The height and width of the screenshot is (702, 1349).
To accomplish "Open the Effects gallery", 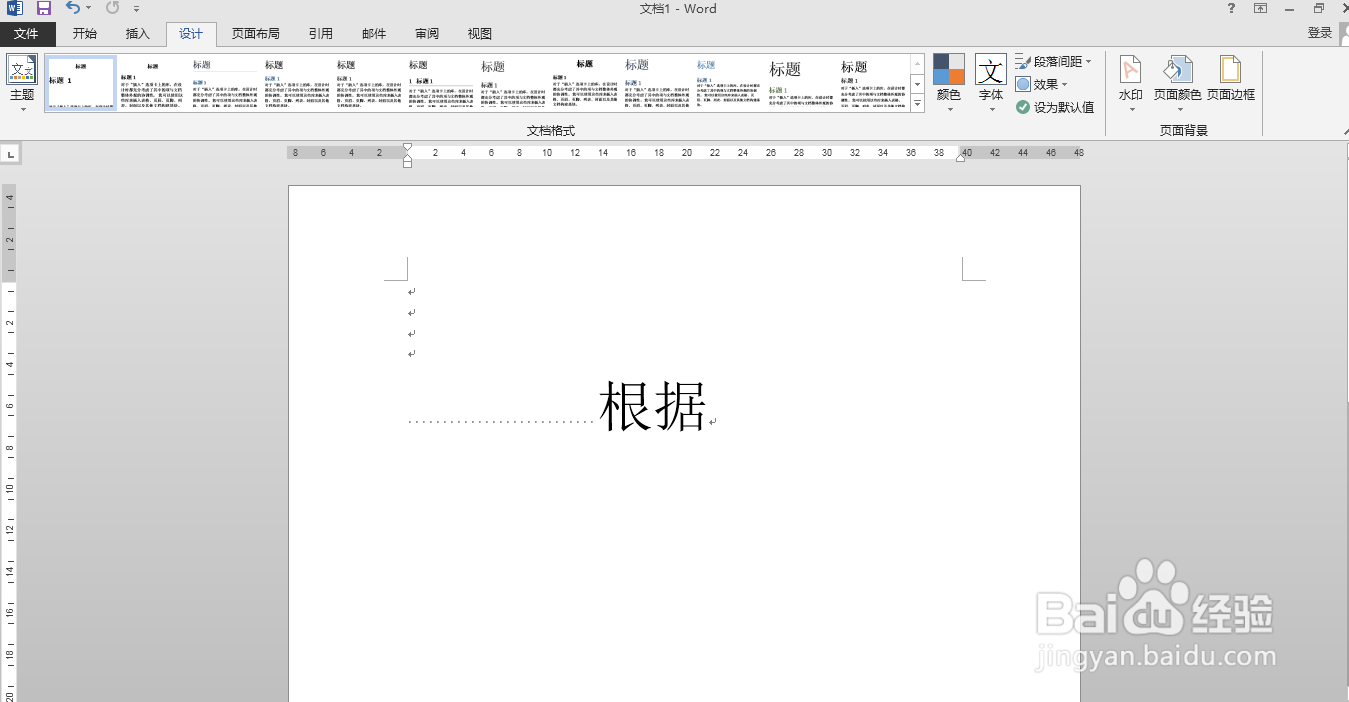I will click(x=1047, y=84).
